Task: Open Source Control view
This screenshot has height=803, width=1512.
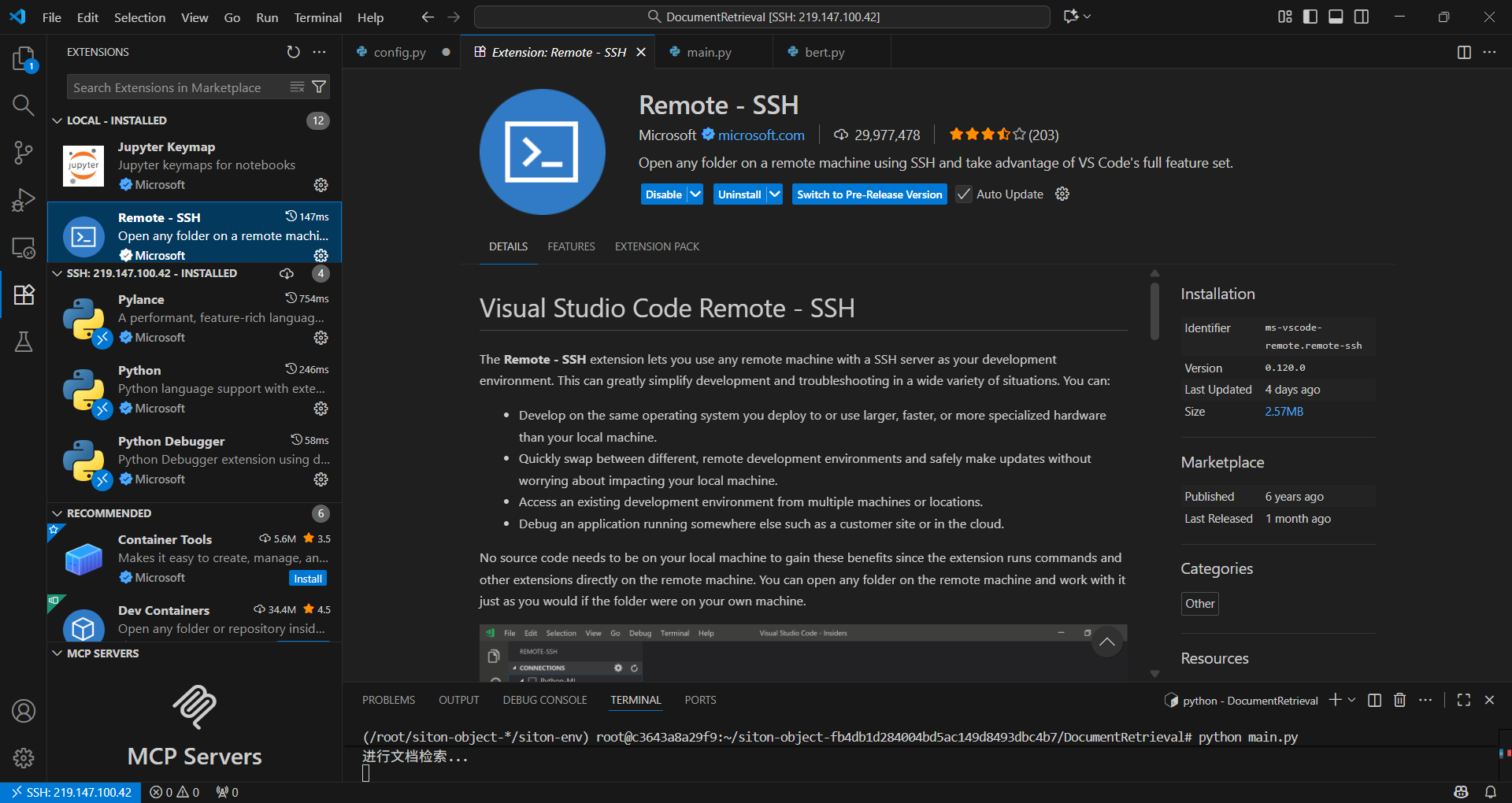Action: point(24,153)
